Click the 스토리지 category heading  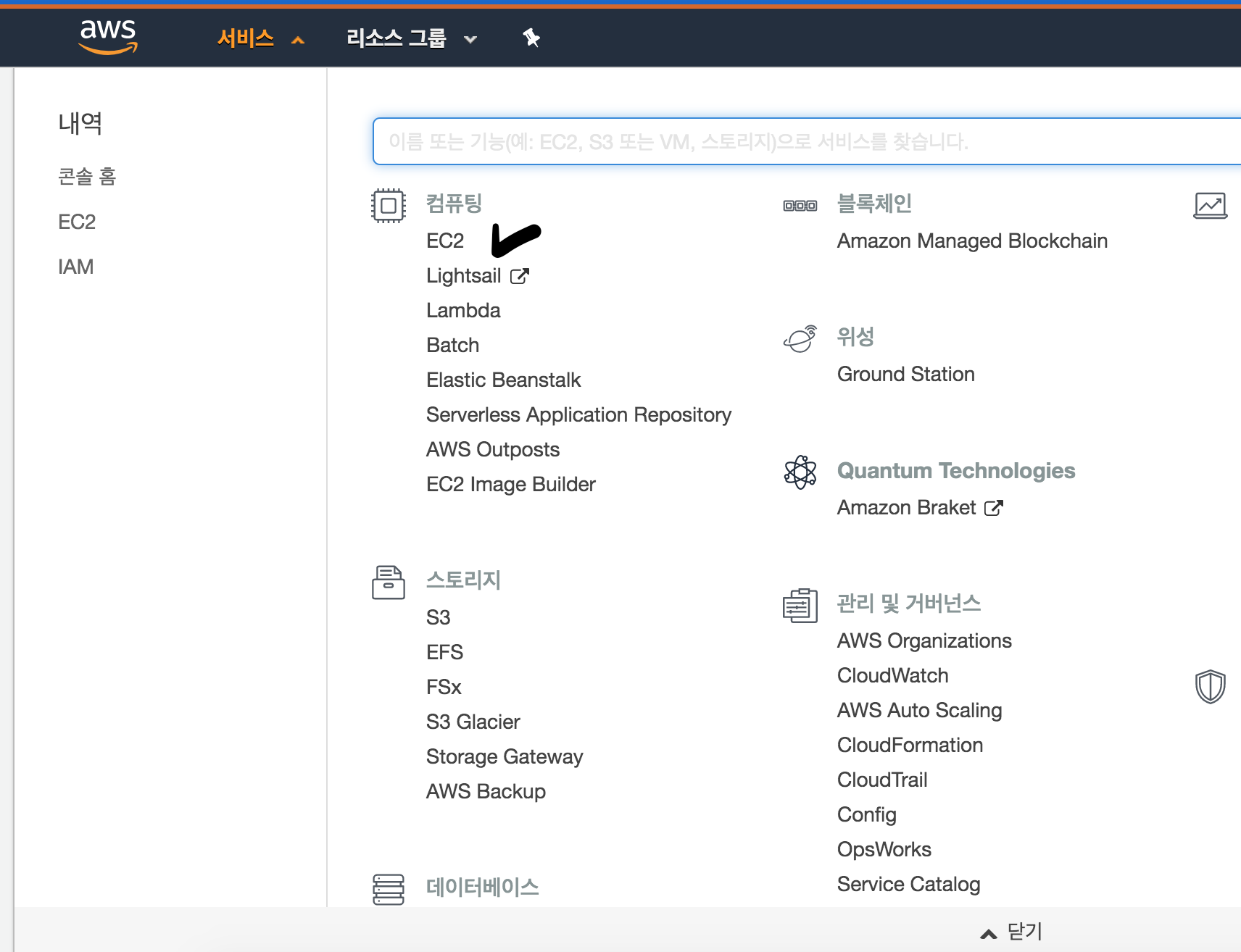(x=464, y=580)
